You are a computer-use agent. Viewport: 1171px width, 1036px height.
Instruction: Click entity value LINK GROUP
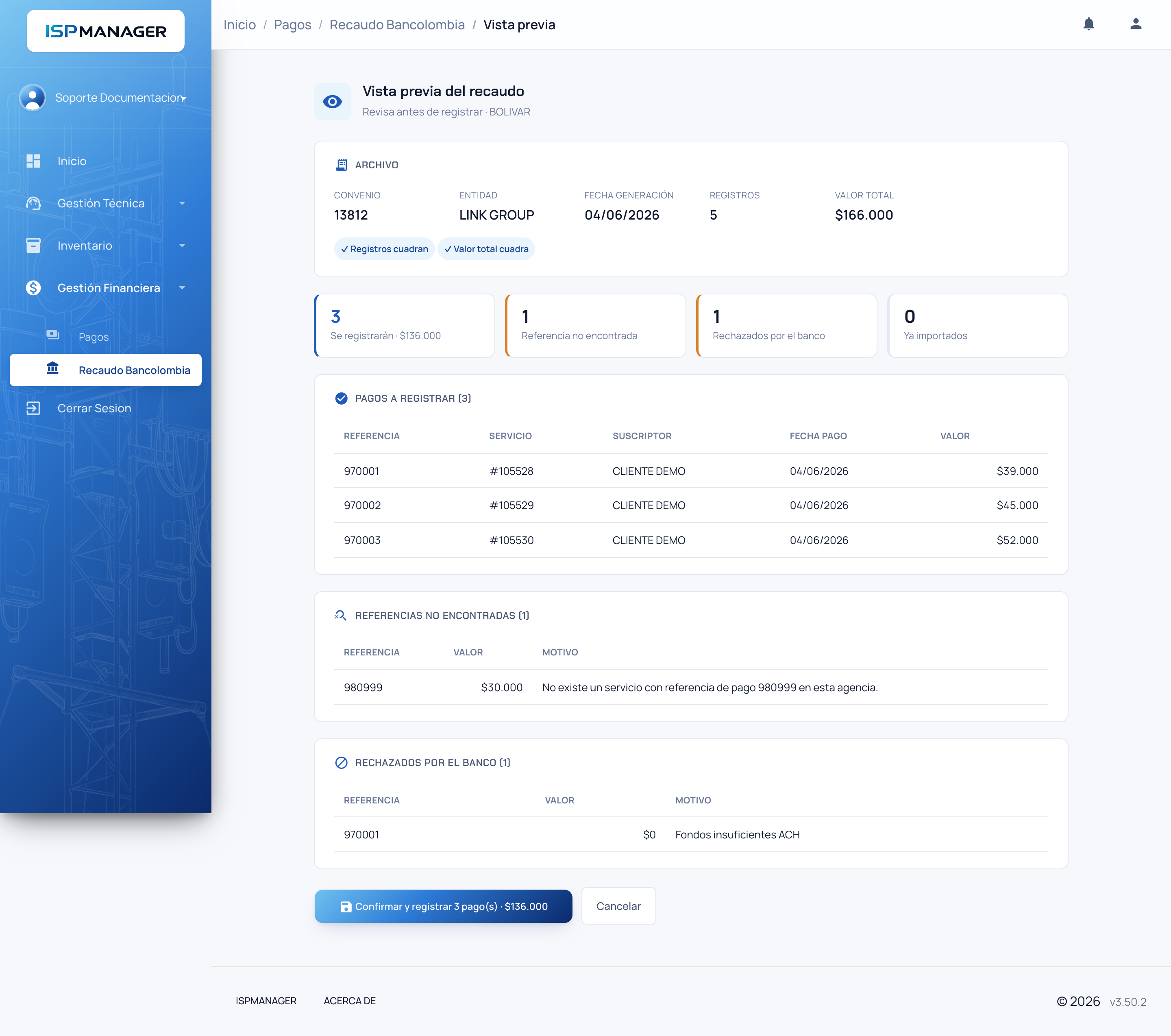pyautogui.click(x=497, y=215)
